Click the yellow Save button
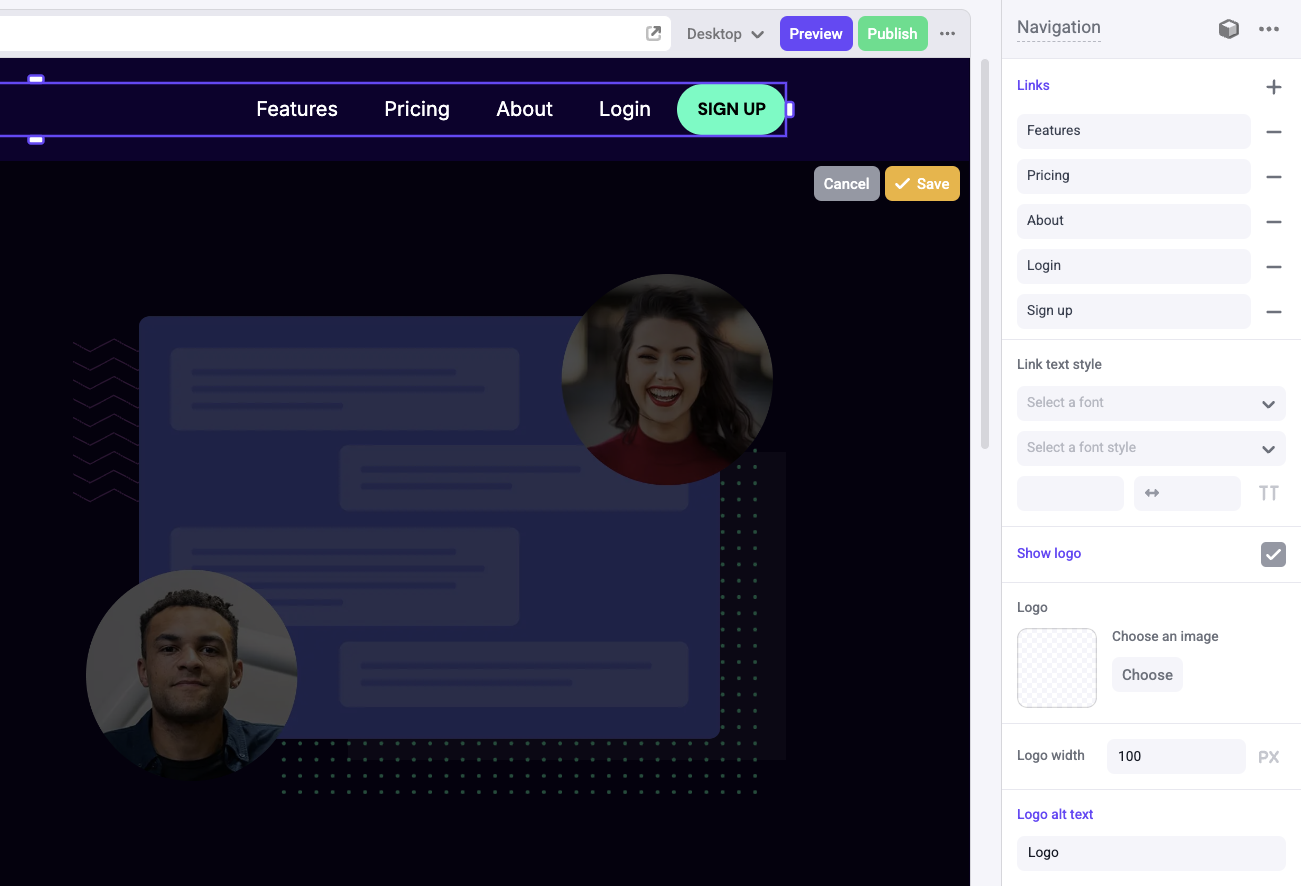Screen dimensions: 1301x886 tap(922, 184)
